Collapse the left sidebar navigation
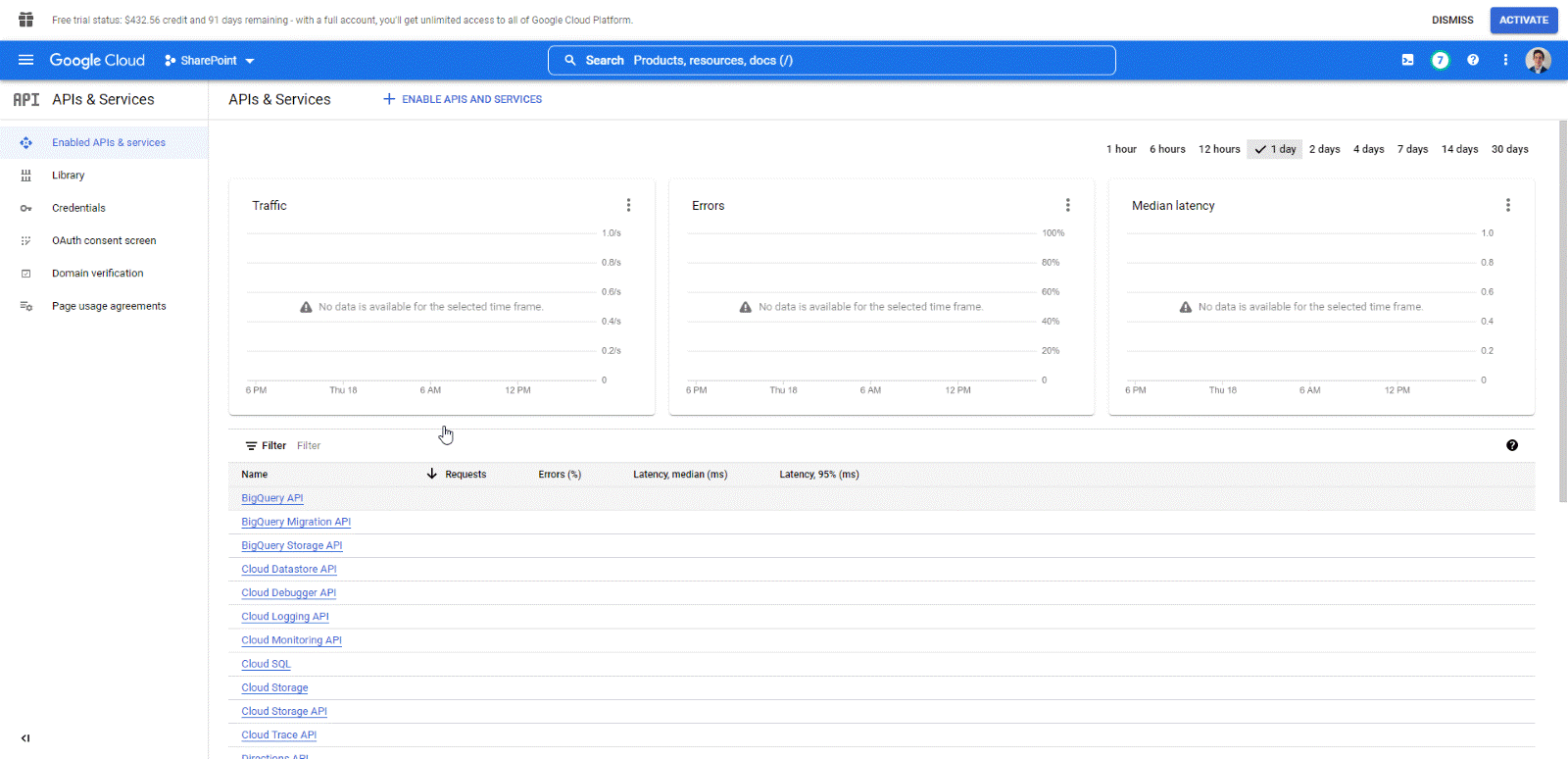Viewport: 1568px width, 759px height. pos(25,738)
